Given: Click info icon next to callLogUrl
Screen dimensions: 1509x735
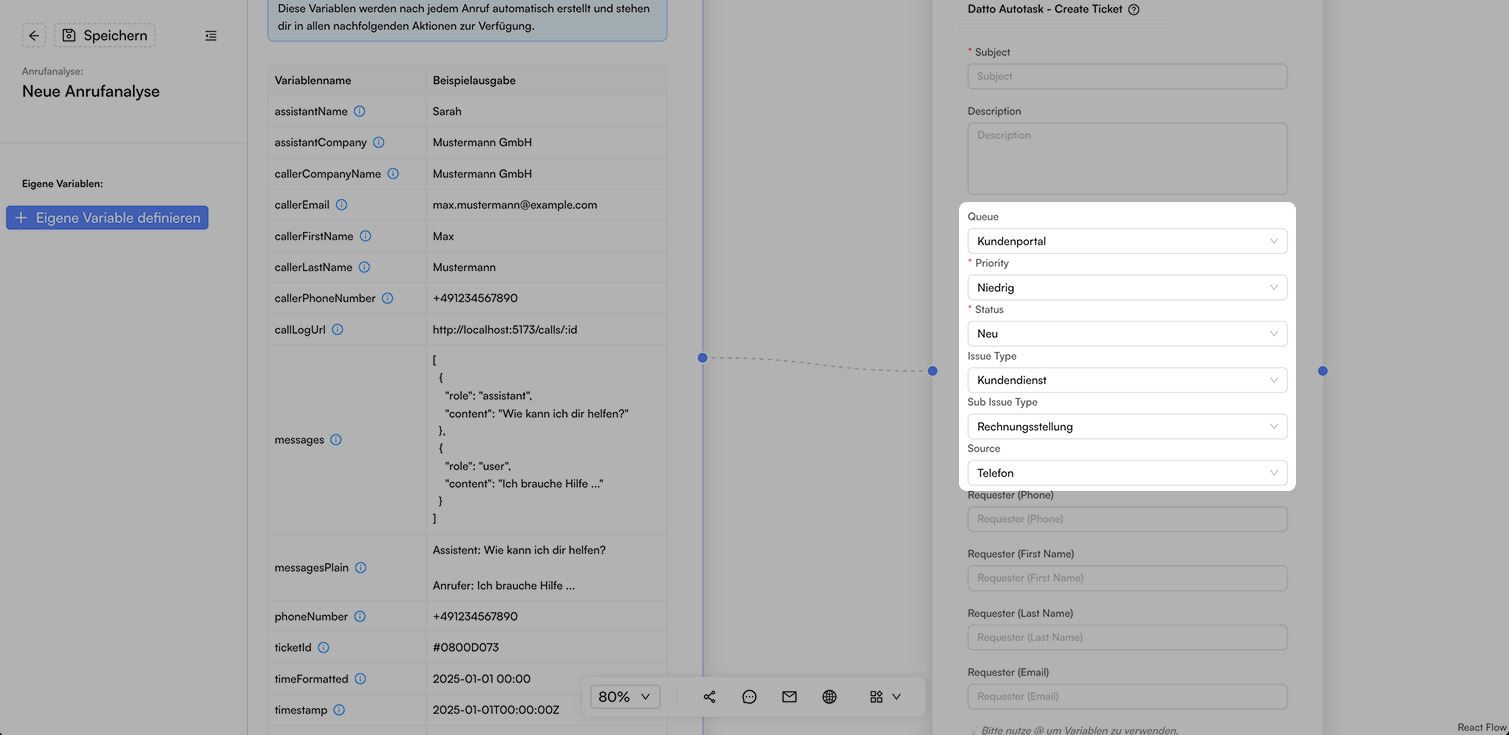Looking at the screenshot, I should pyautogui.click(x=337, y=329).
